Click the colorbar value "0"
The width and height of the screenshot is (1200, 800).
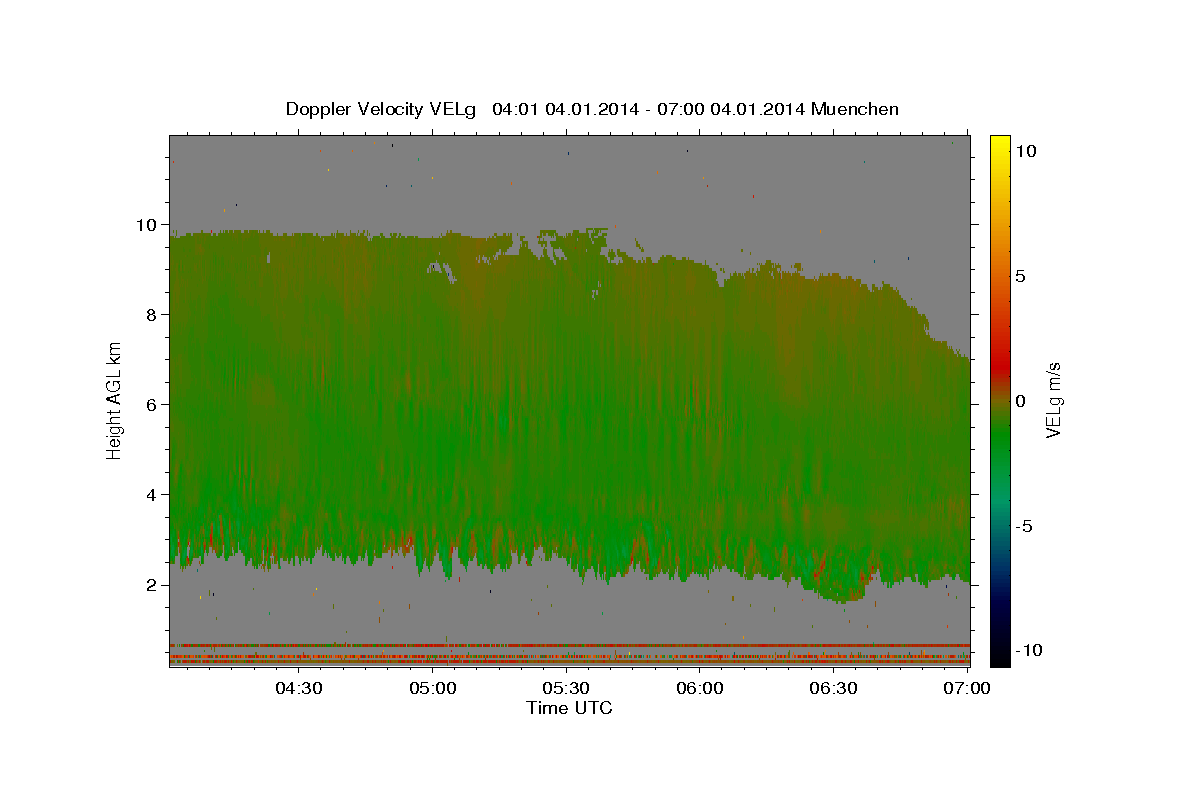pos(1021,401)
